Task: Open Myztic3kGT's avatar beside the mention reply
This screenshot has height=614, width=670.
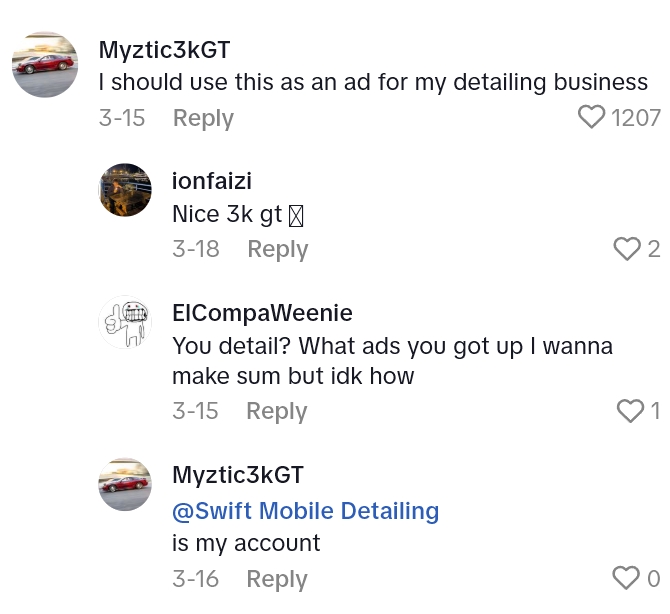Action: click(125, 485)
